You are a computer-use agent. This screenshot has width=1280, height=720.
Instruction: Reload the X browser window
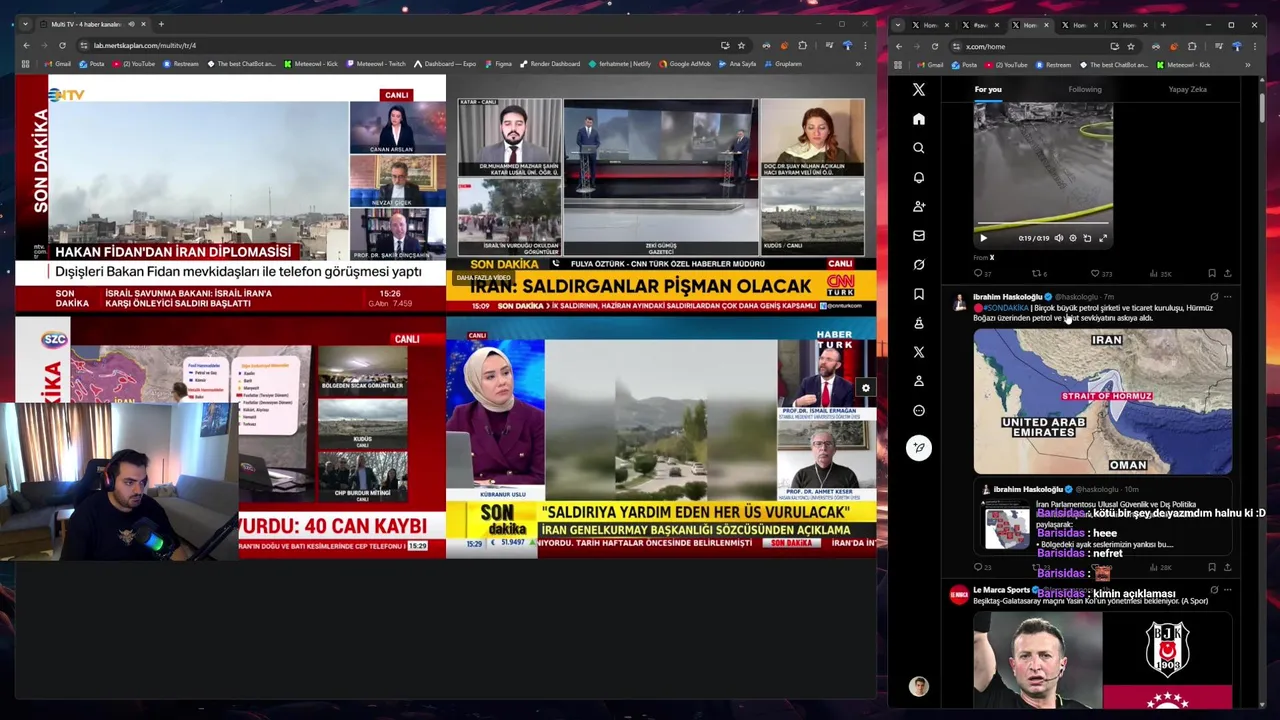(935, 46)
